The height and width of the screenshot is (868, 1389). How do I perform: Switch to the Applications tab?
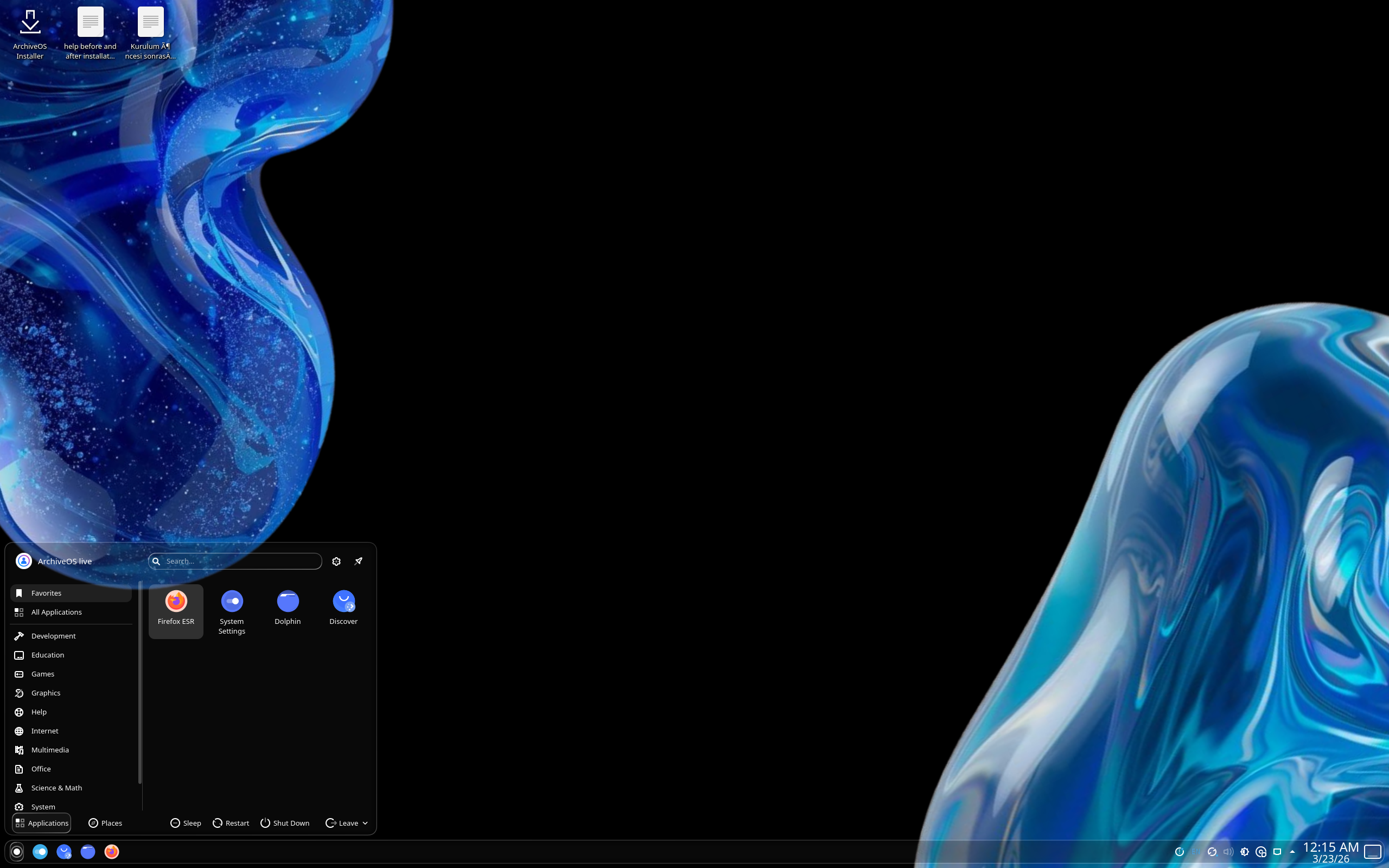(41, 822)
